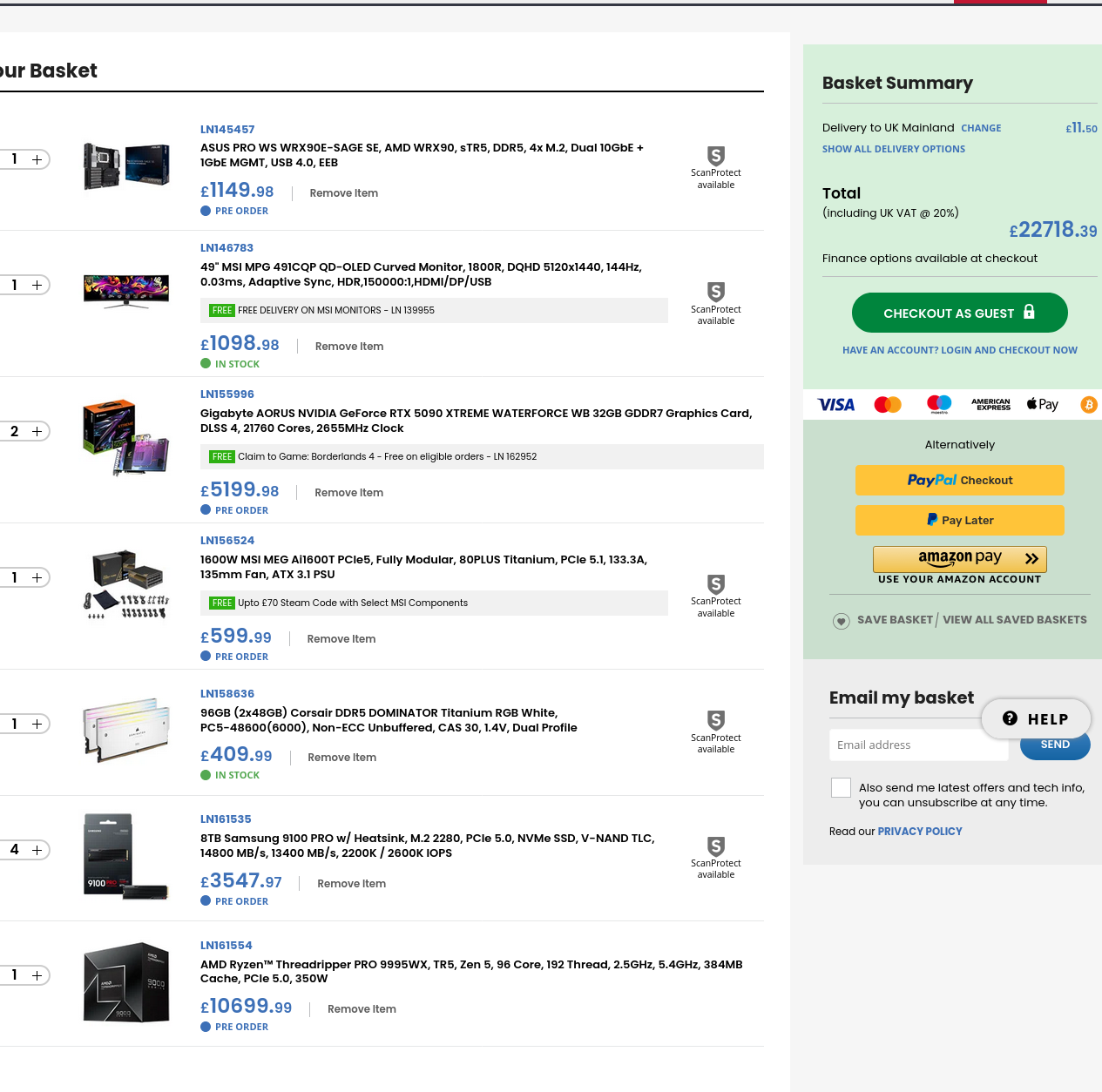The width and height of the screenshot is (1102, 1092).
Task: Open MSI curved monitor product image
Action: pos(126,291)
